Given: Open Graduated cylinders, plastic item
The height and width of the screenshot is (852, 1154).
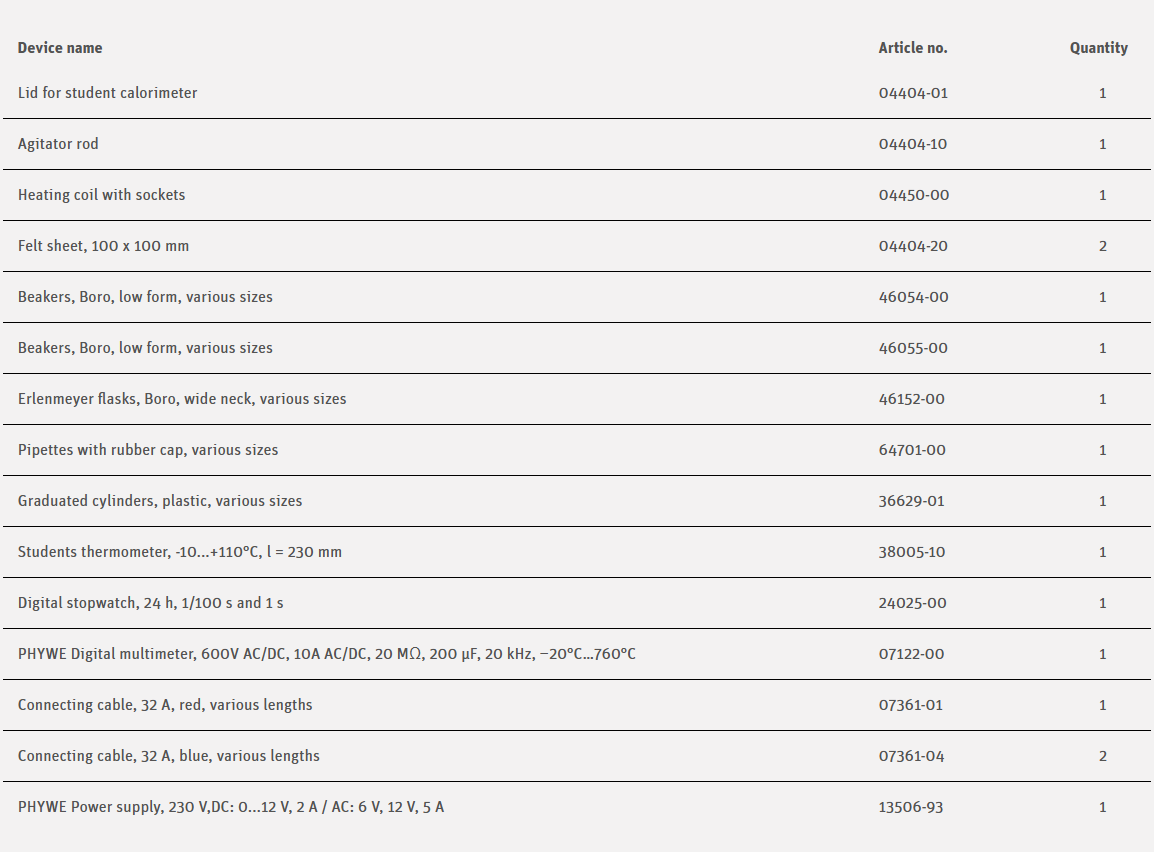Looking at the screenshot, I should [160, 501].
